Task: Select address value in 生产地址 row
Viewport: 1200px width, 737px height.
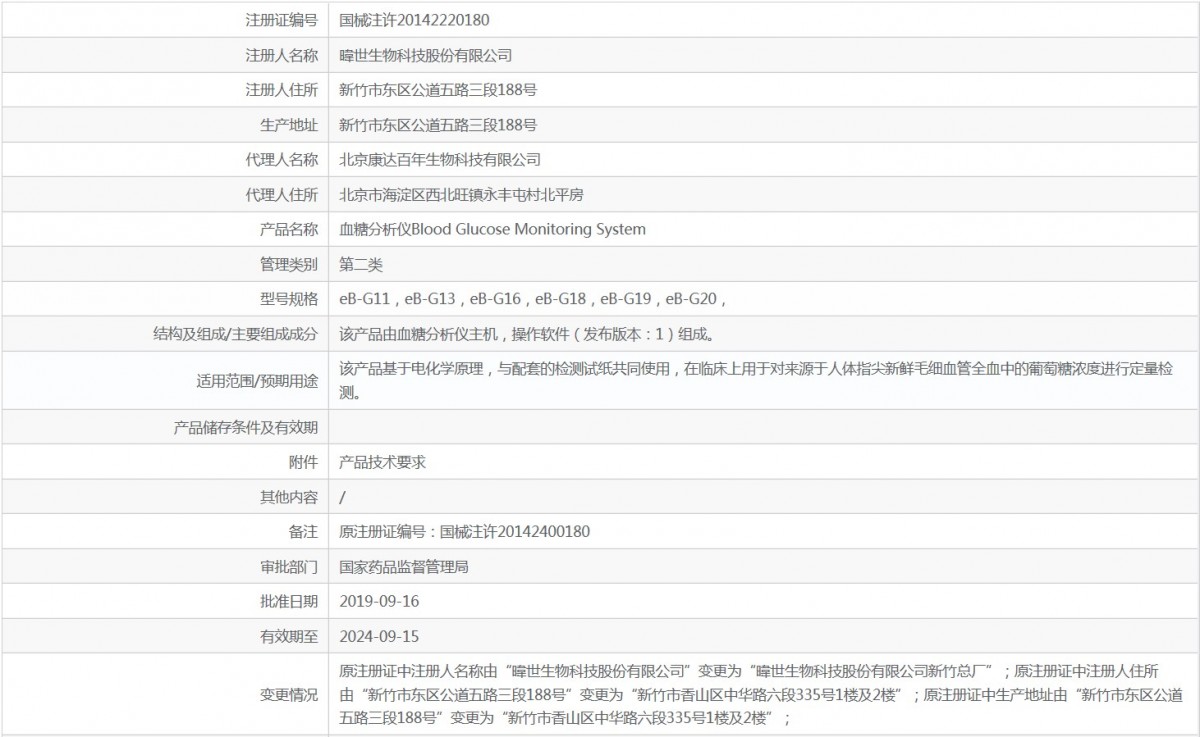Action: [439, 125]
